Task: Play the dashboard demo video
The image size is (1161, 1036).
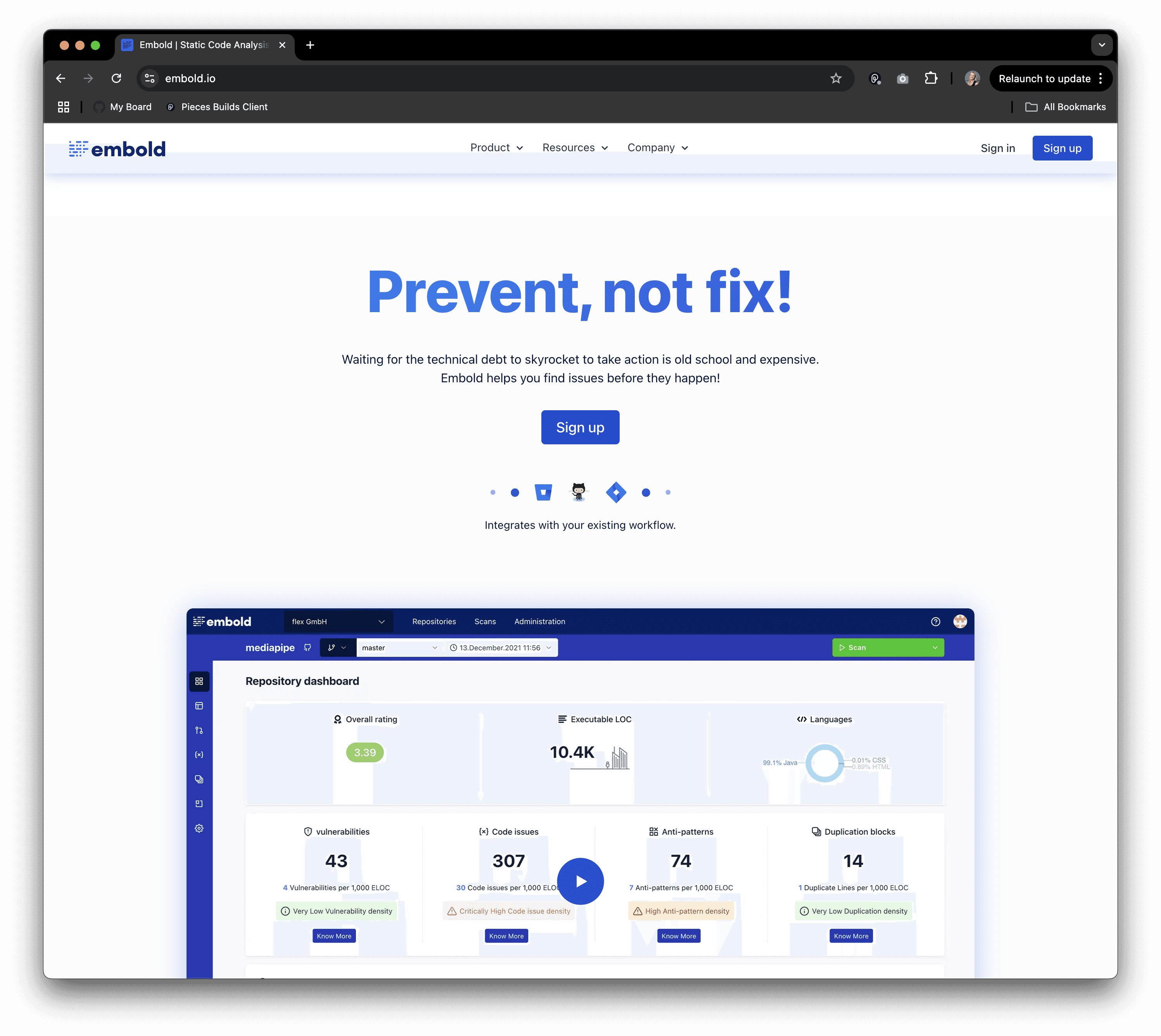Action: [580, 881]
